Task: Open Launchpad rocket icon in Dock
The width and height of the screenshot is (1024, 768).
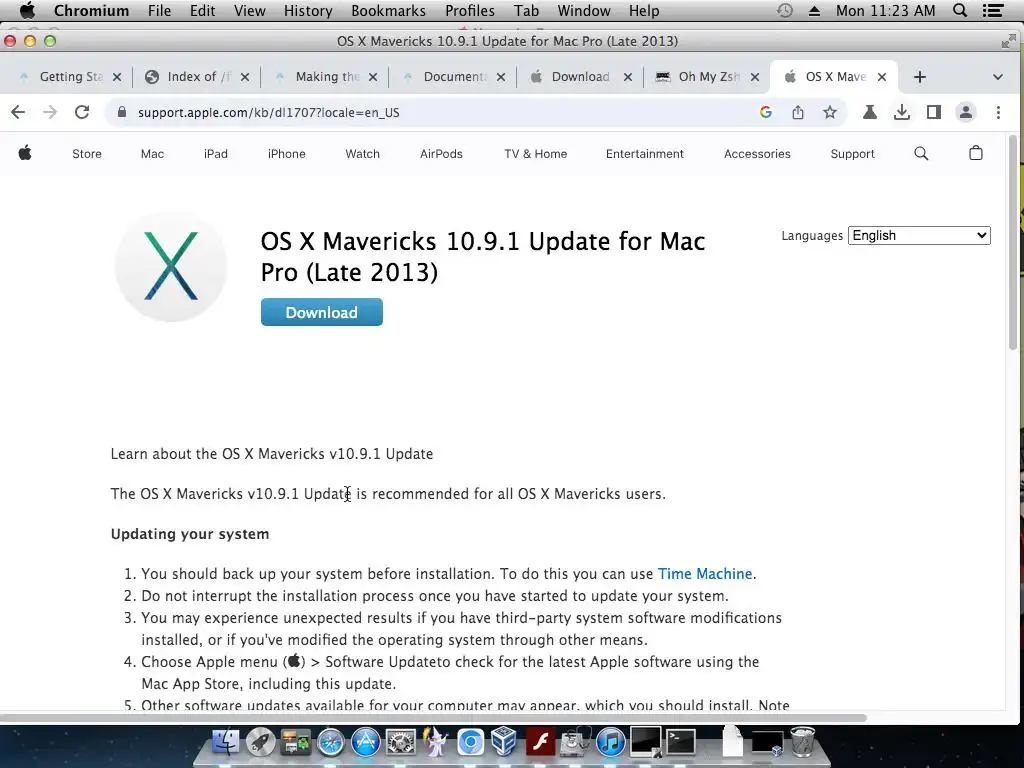Action: pos(261,743)
